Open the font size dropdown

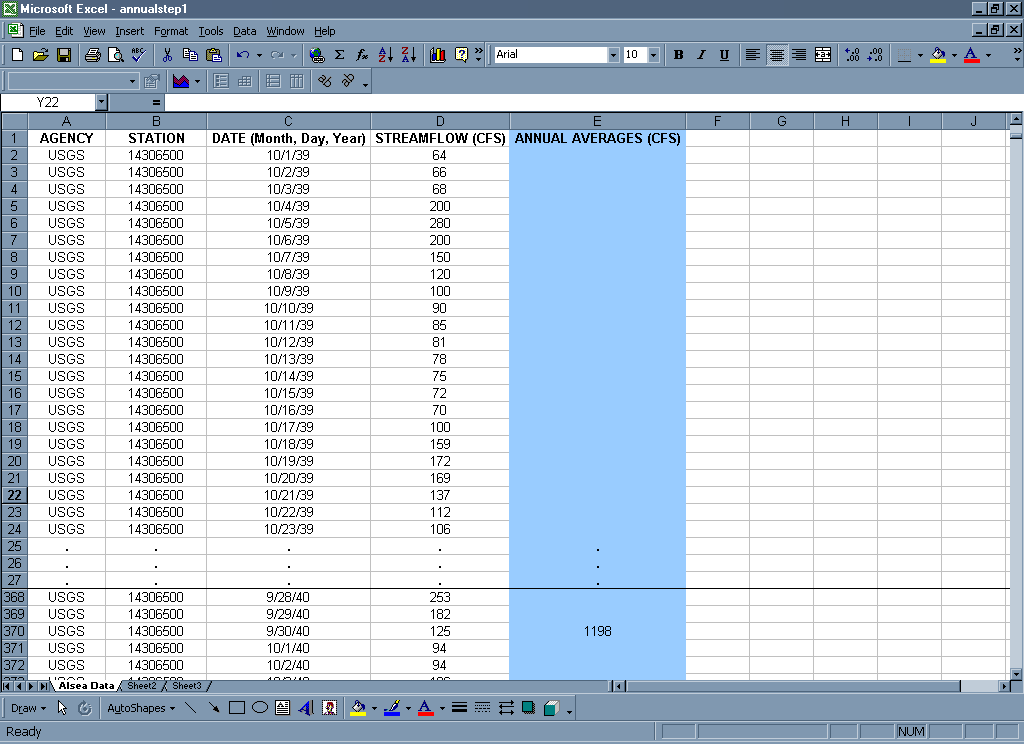tap(653, 55)
